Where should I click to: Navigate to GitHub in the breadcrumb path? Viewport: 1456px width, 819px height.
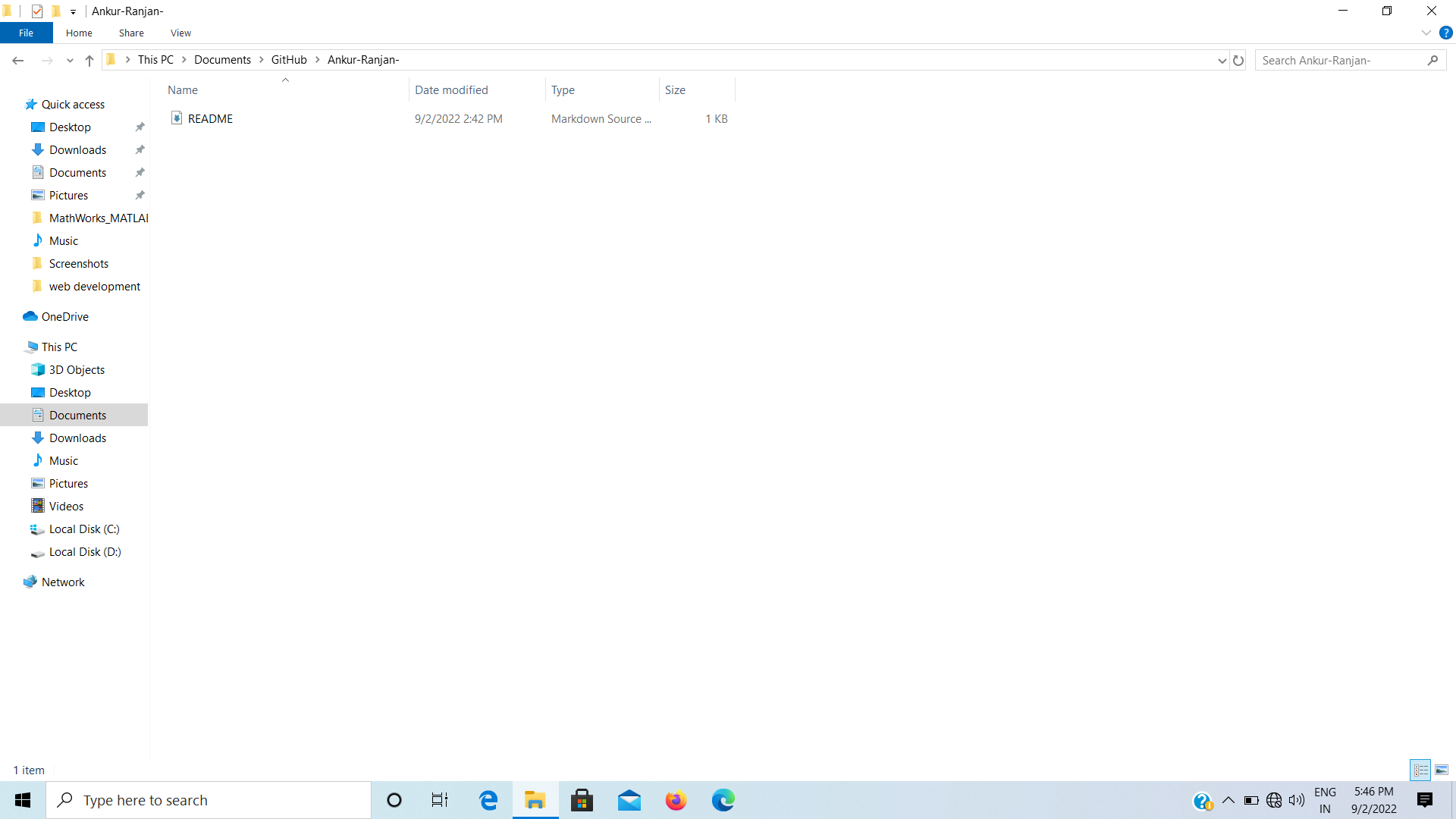(x=289, y=59)
